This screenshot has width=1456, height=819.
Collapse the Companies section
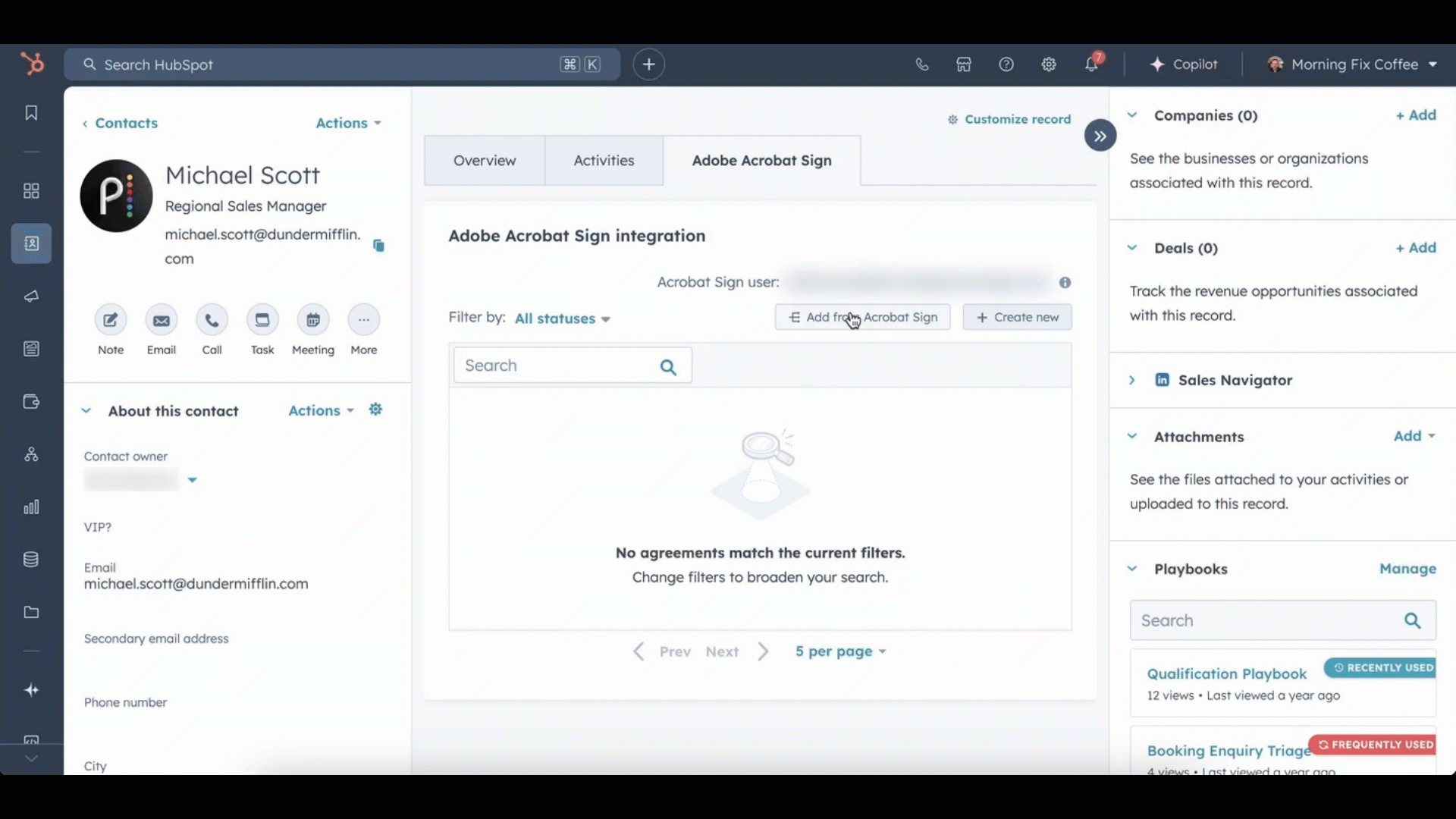click(x=1131, y=115)
